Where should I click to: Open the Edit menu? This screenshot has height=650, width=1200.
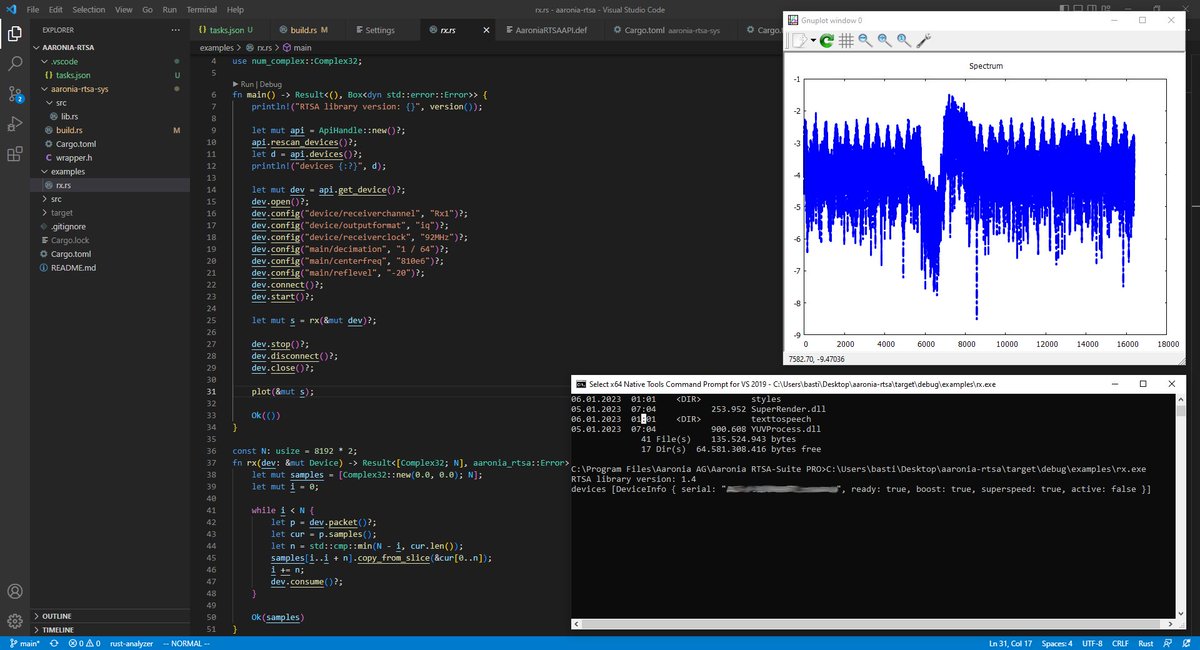pos(56,9)
